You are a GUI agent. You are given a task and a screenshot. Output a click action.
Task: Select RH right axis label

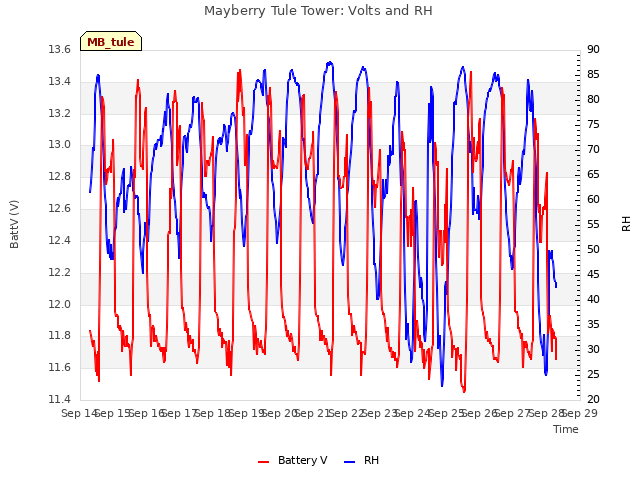626,224
